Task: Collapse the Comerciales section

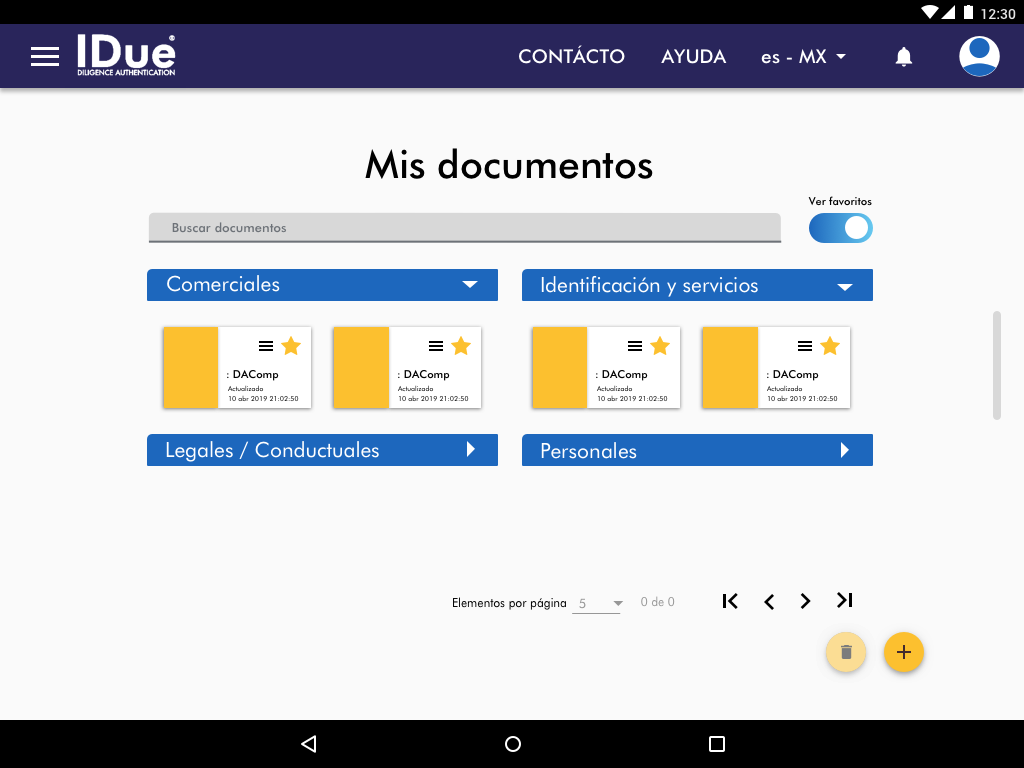Action: pos(470,285)
